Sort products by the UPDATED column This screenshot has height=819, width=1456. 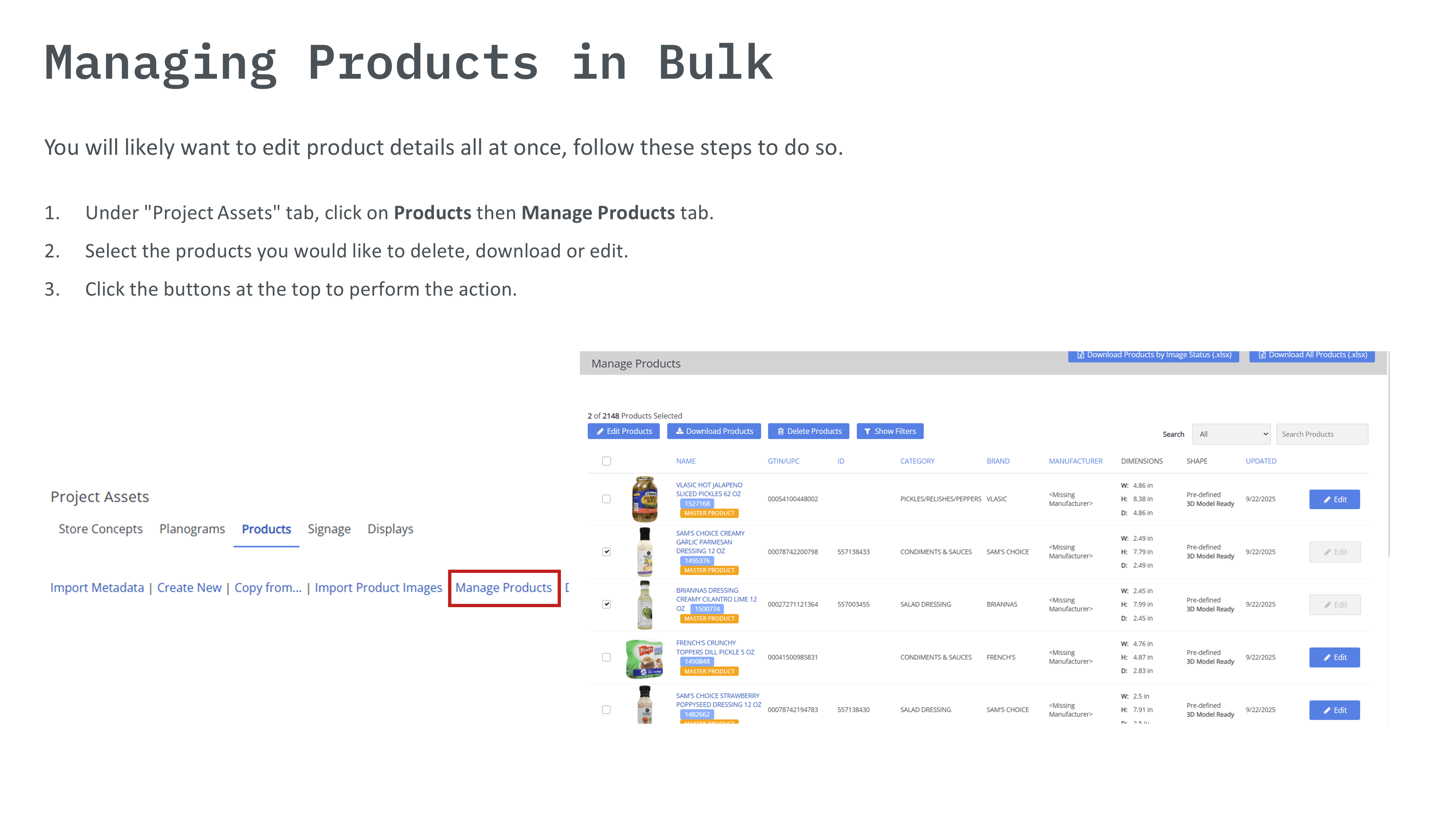click(x=1261, y=461)
